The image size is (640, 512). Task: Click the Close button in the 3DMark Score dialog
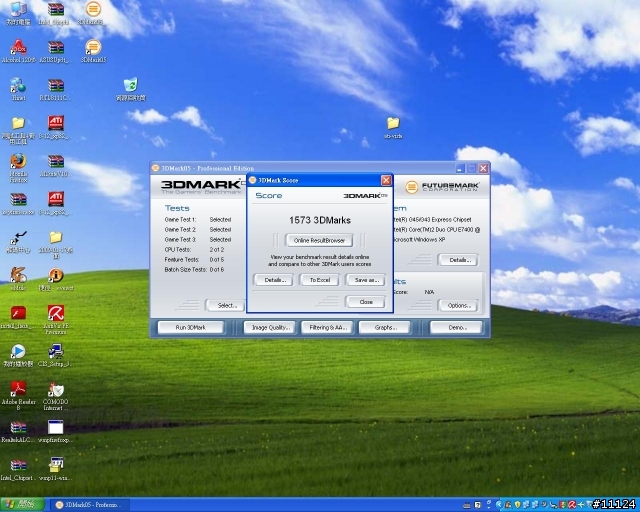click(366, 302)
